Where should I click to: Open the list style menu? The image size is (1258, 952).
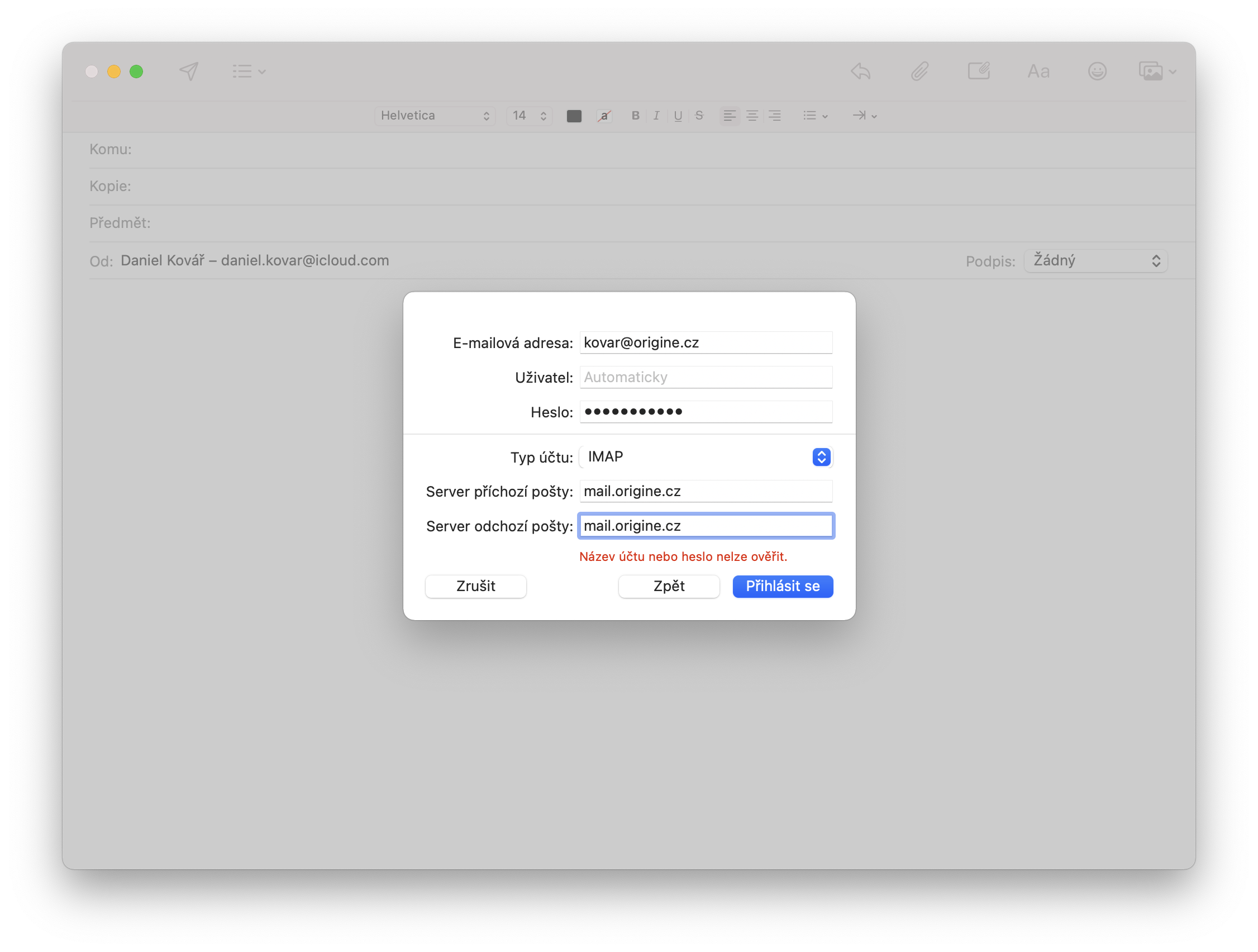[x=815, y=116]
